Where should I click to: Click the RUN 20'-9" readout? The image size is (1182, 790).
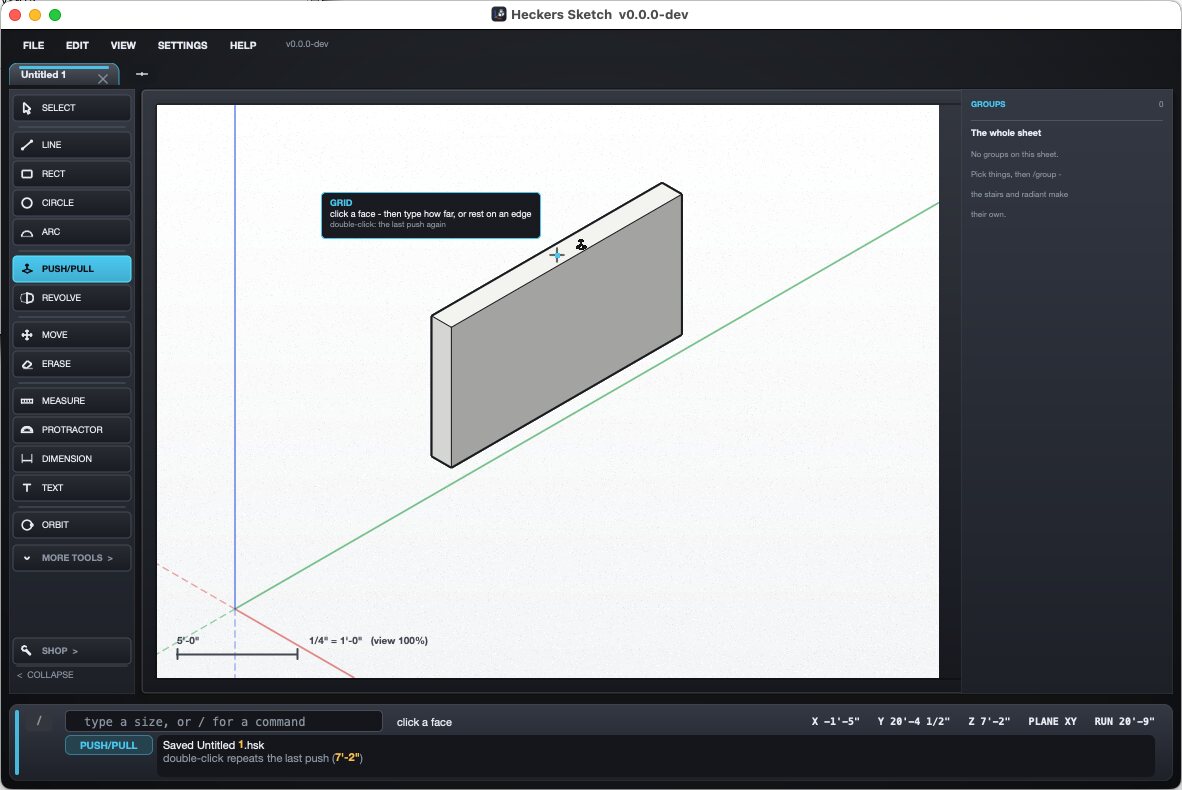(1125, 721)
